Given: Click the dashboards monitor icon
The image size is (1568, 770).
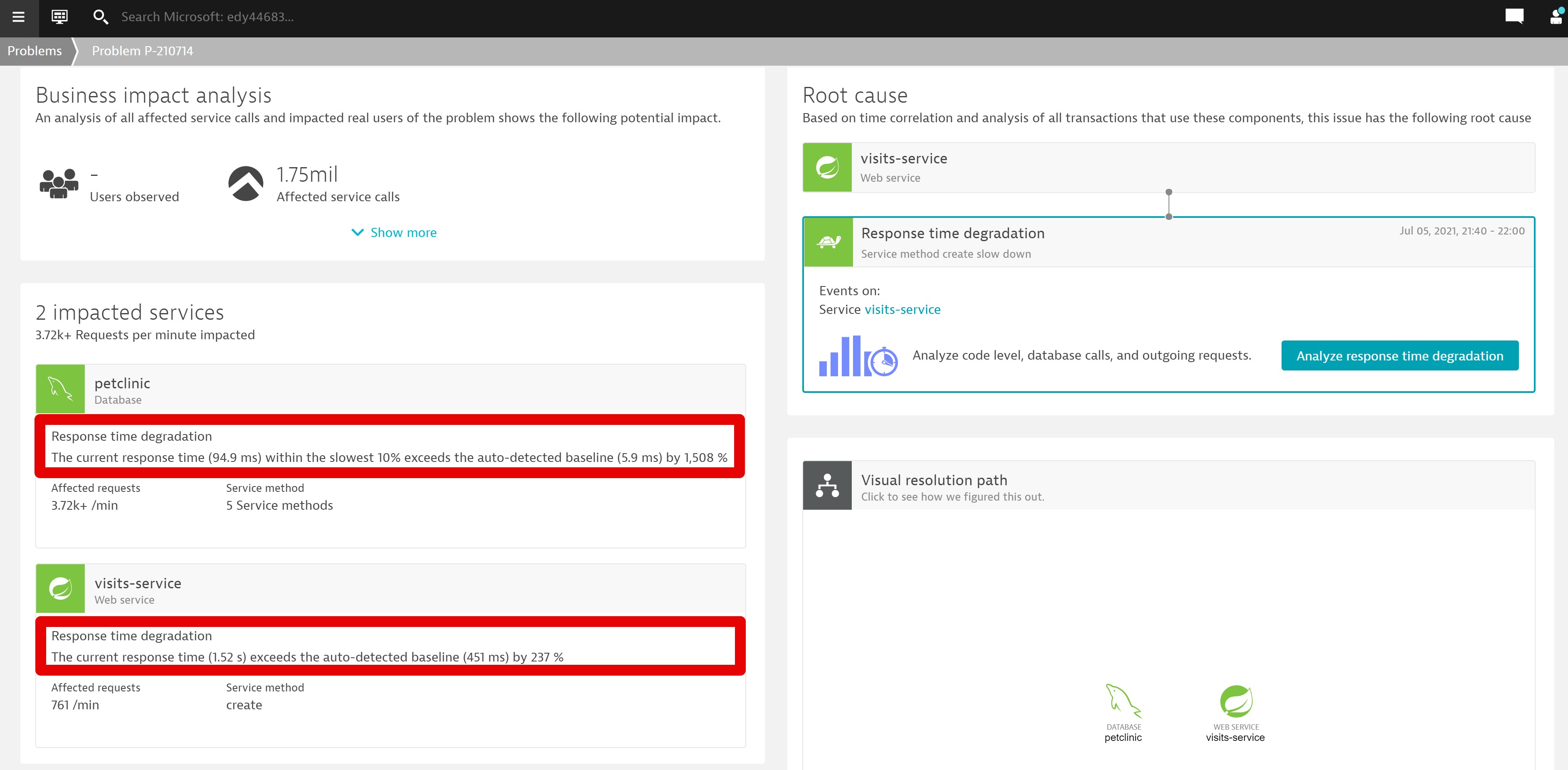Looking at the screenshot, I should click(x=60, y=17).
